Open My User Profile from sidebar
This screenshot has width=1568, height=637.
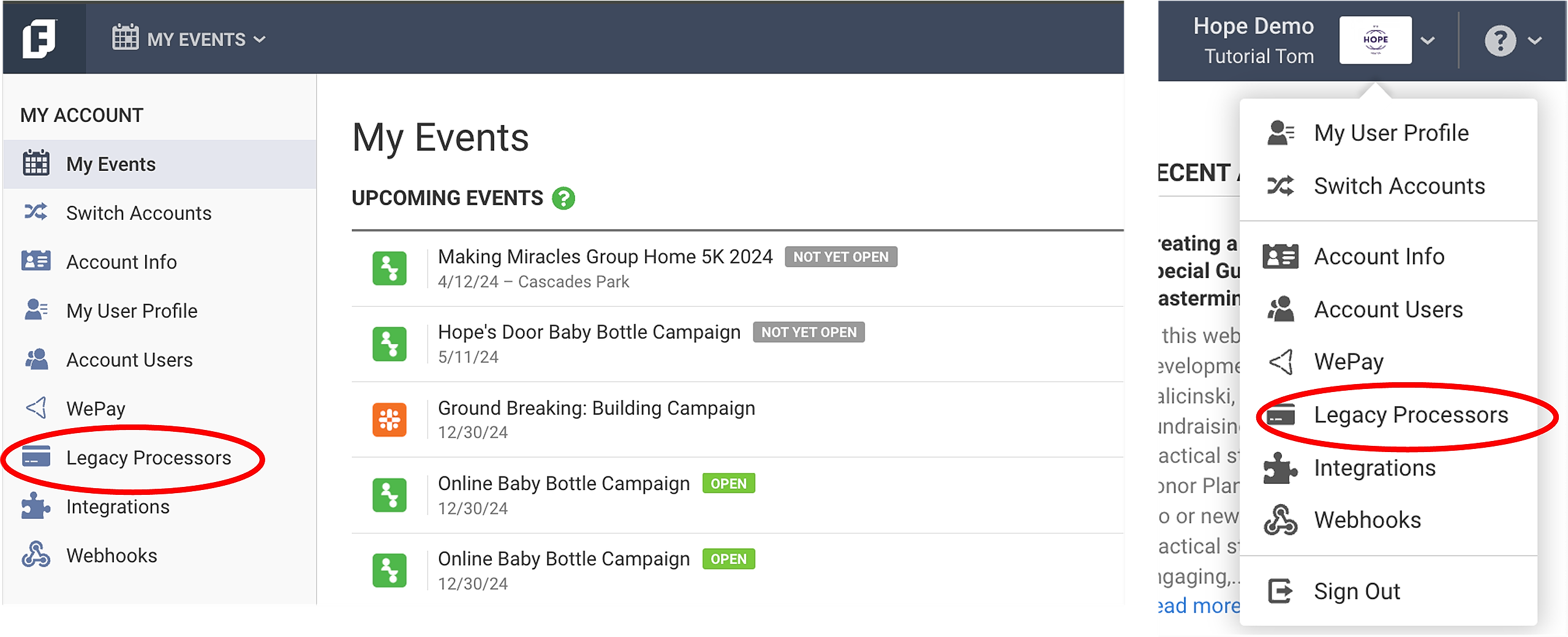pos(132,311)
